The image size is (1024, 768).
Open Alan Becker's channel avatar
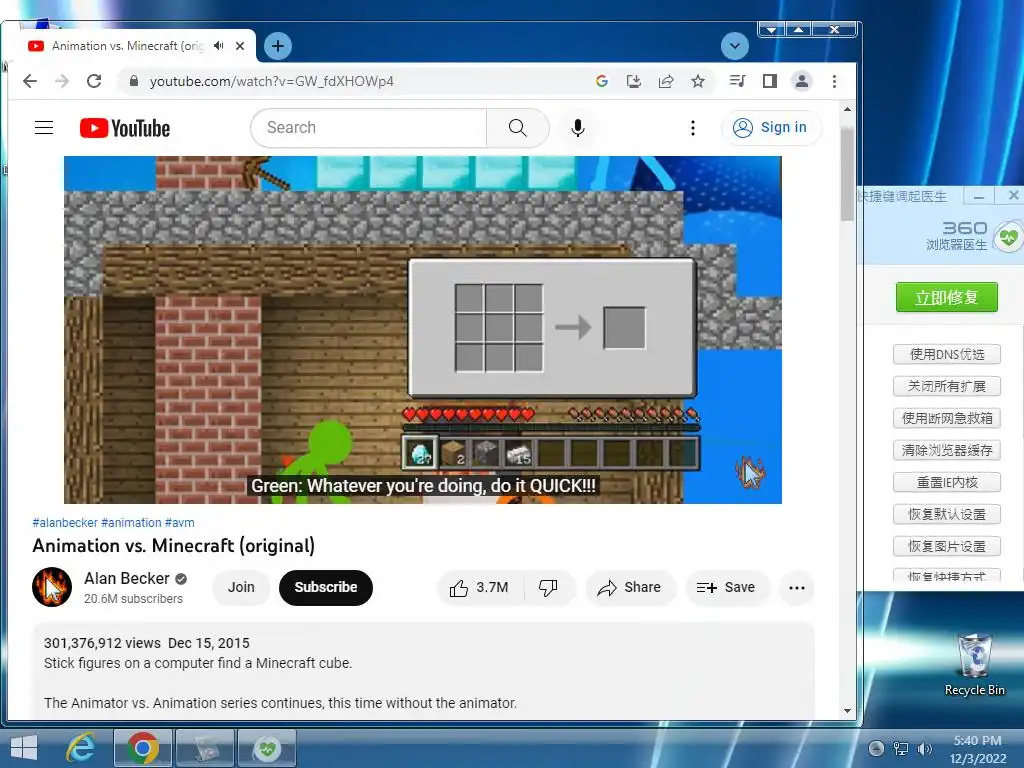[52, 587]
